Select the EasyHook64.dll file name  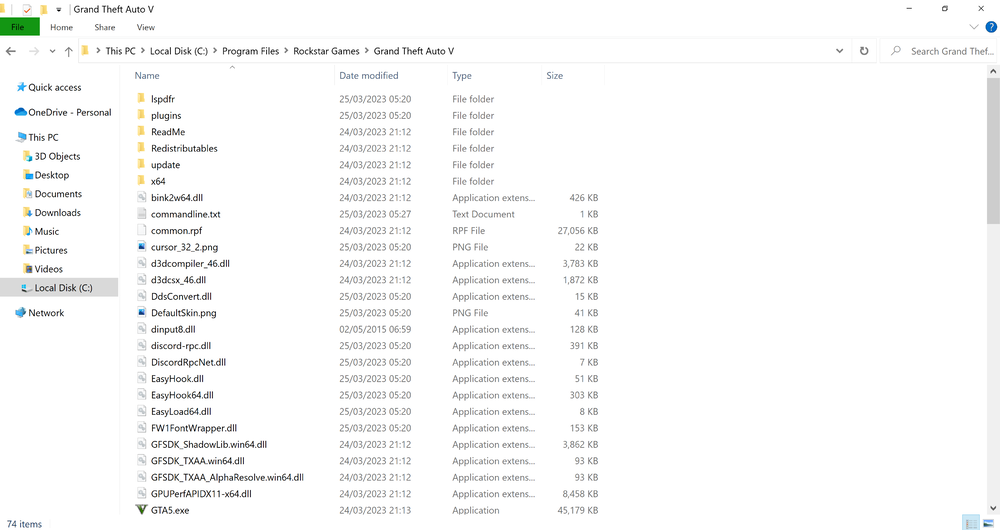[x=182, y=395]
